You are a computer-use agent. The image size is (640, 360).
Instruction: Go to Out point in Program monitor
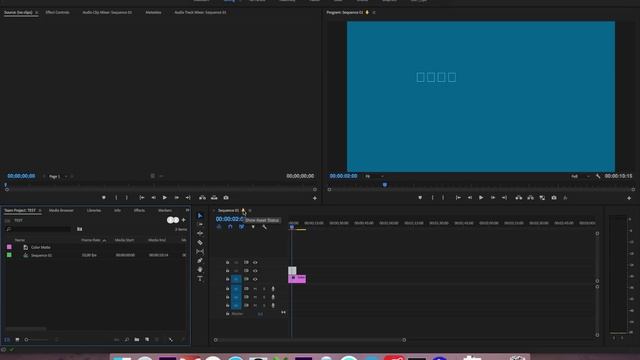(x=504, y=198)
